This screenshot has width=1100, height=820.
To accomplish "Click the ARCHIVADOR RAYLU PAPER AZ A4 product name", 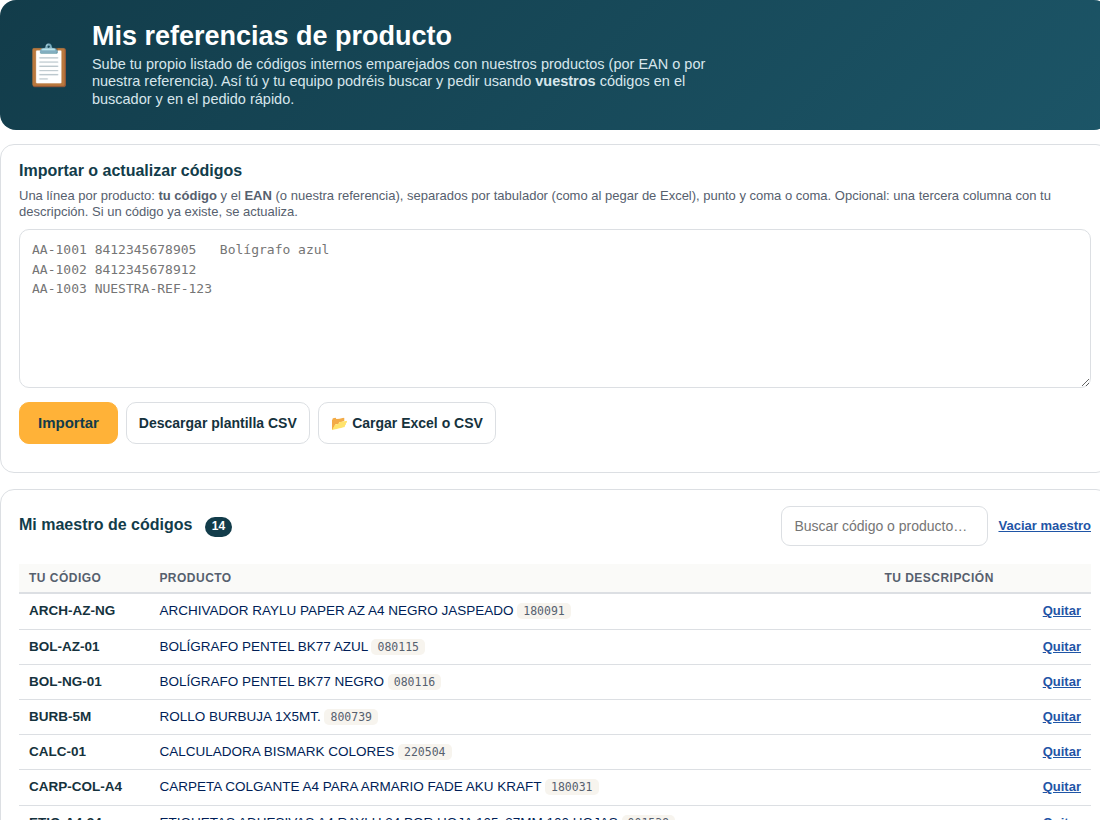I will click(336, 611).
